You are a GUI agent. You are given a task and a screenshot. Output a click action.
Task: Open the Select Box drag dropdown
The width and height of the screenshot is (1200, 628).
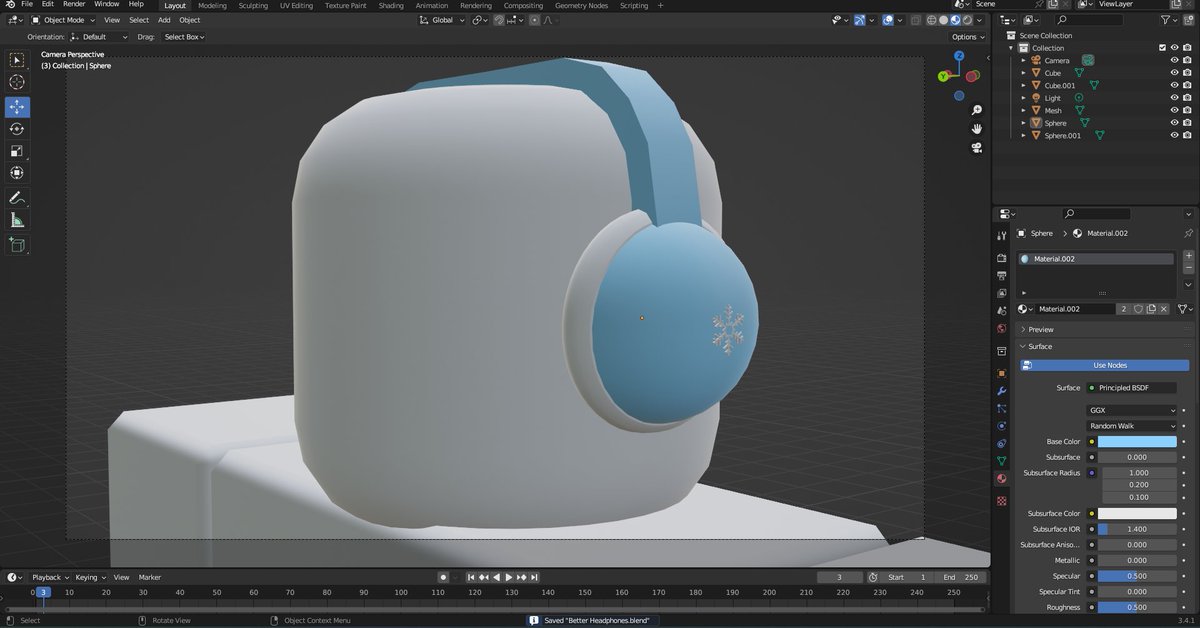(x=184, y=37)
